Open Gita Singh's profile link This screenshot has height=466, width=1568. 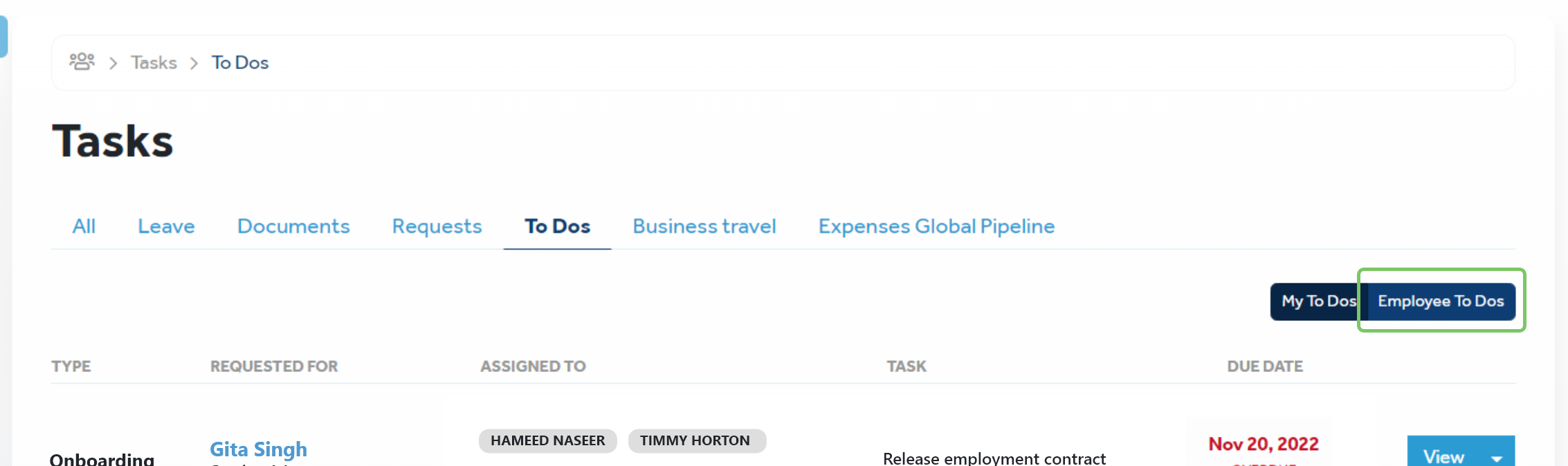pyautogui.click(x=258, y=449)
